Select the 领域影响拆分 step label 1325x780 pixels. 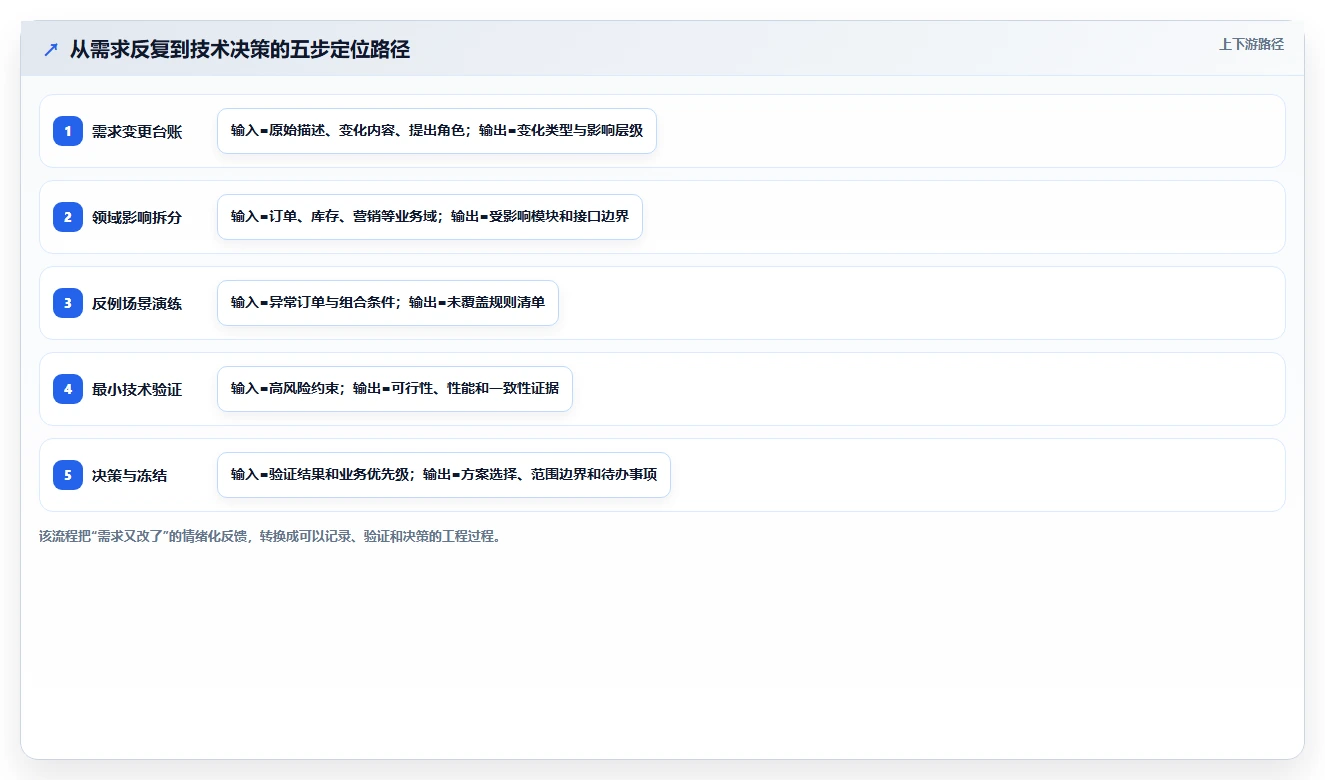pyautogui.click(x=137, y=217)
